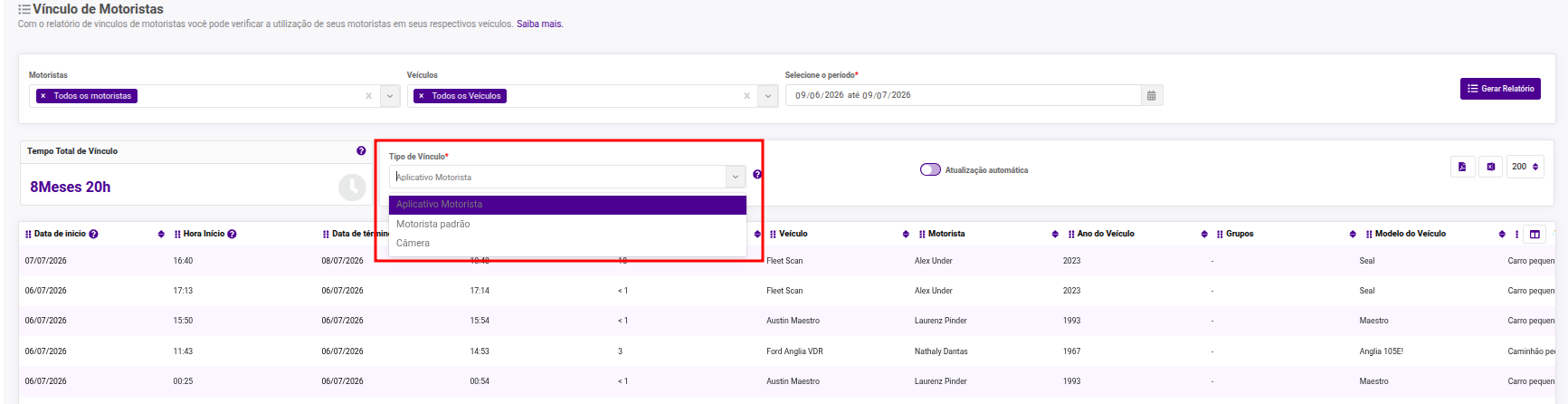Click the 08/07/2026 end date cell
This screenshot has height=404, width=1568.
[x=342, y=261]
